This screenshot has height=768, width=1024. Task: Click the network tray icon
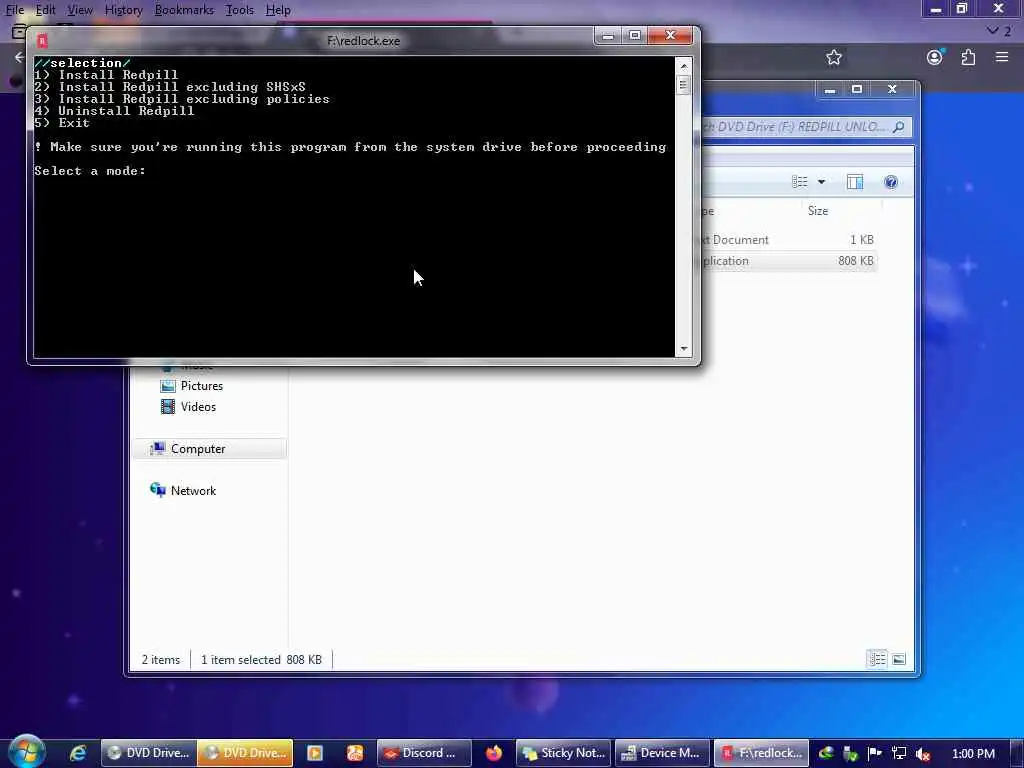point(899,754)
